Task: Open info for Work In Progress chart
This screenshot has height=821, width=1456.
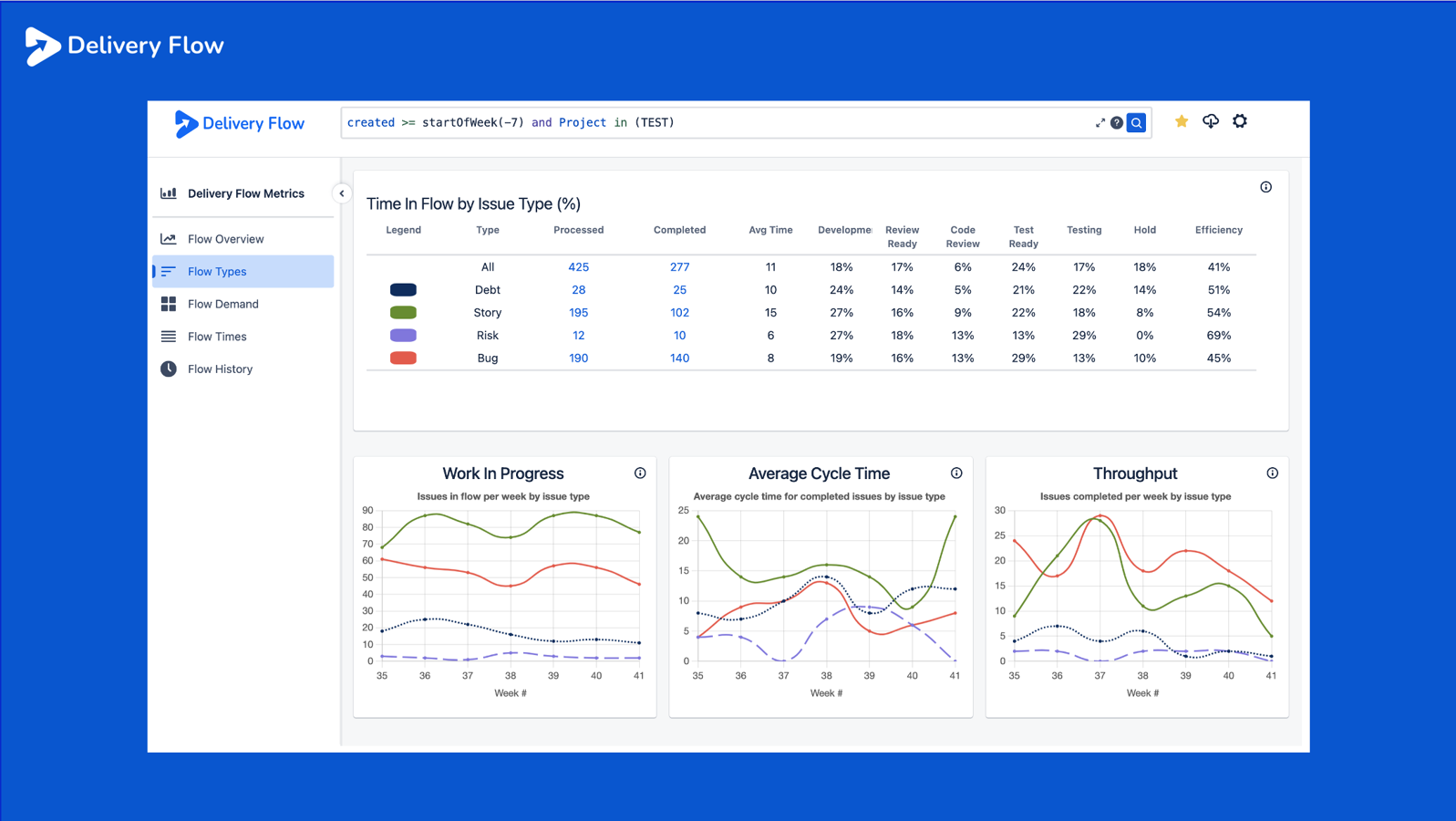Action: pos(640,473)
